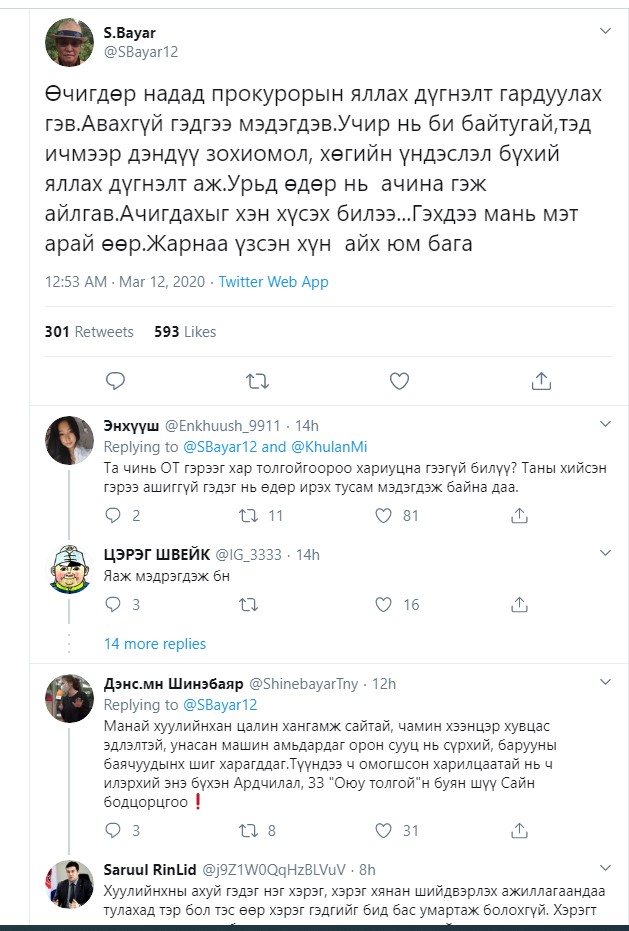The width and height of the screenshot is (629, 931).
Task: Open the @KhulanMi mention link
Action: coord(329,447)
